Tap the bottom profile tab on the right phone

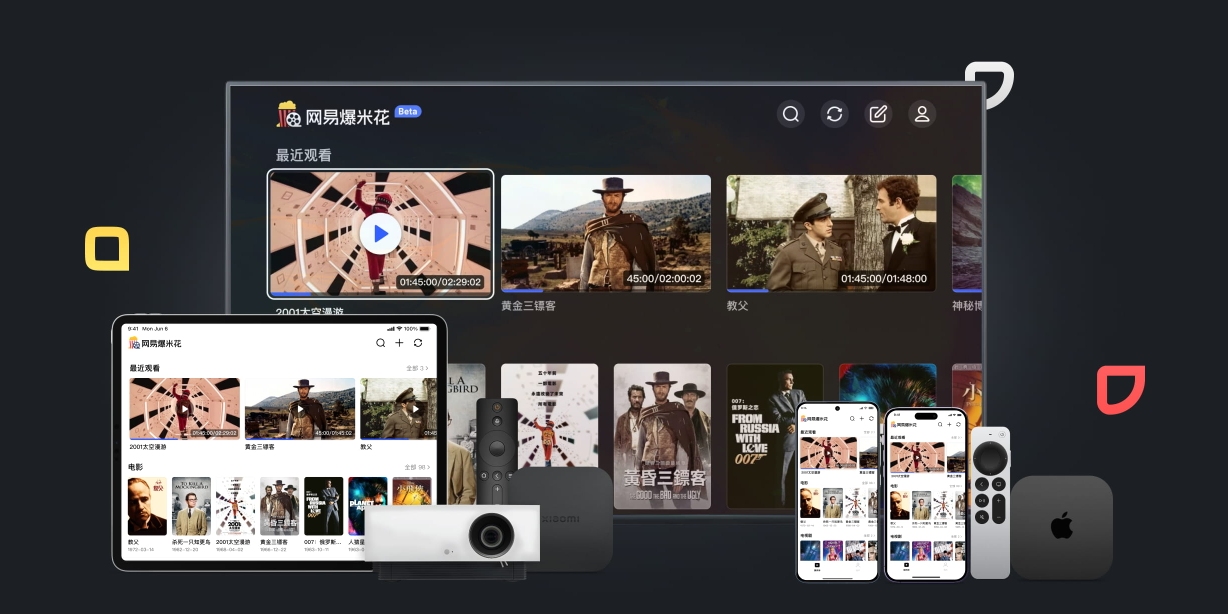(x=946, y=567)
